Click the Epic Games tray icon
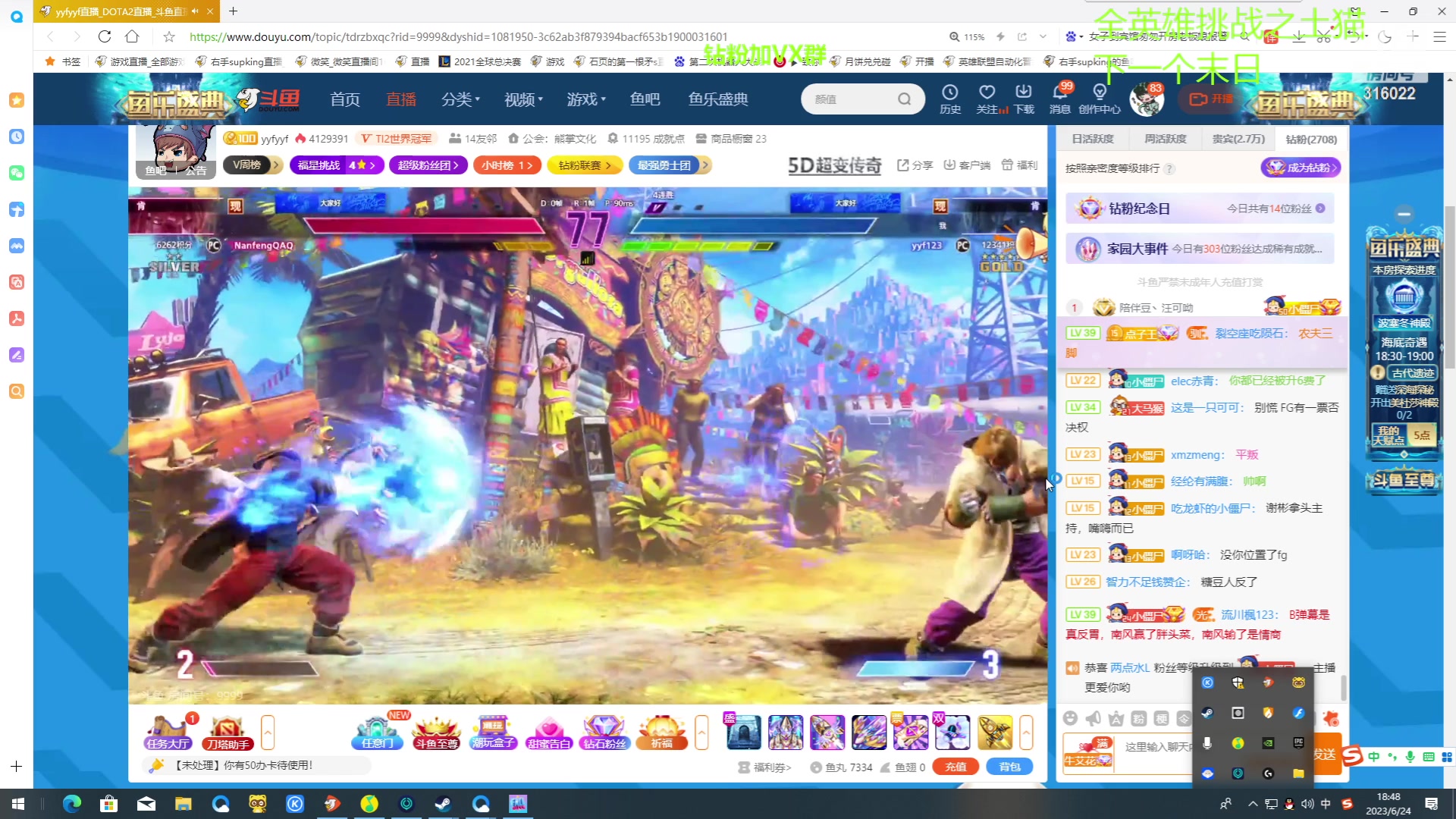Image resolution: width=1456 pixels, height=819 pixels. point(1298,743)
